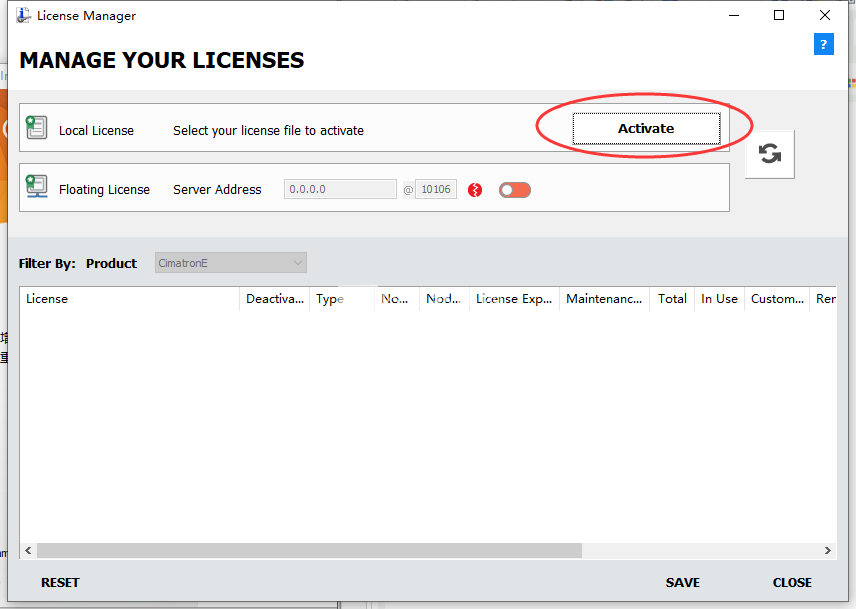Viewport: 856px width, 609px height.
Task: Click the refresh licenses icon
Action: pos(769,154)
